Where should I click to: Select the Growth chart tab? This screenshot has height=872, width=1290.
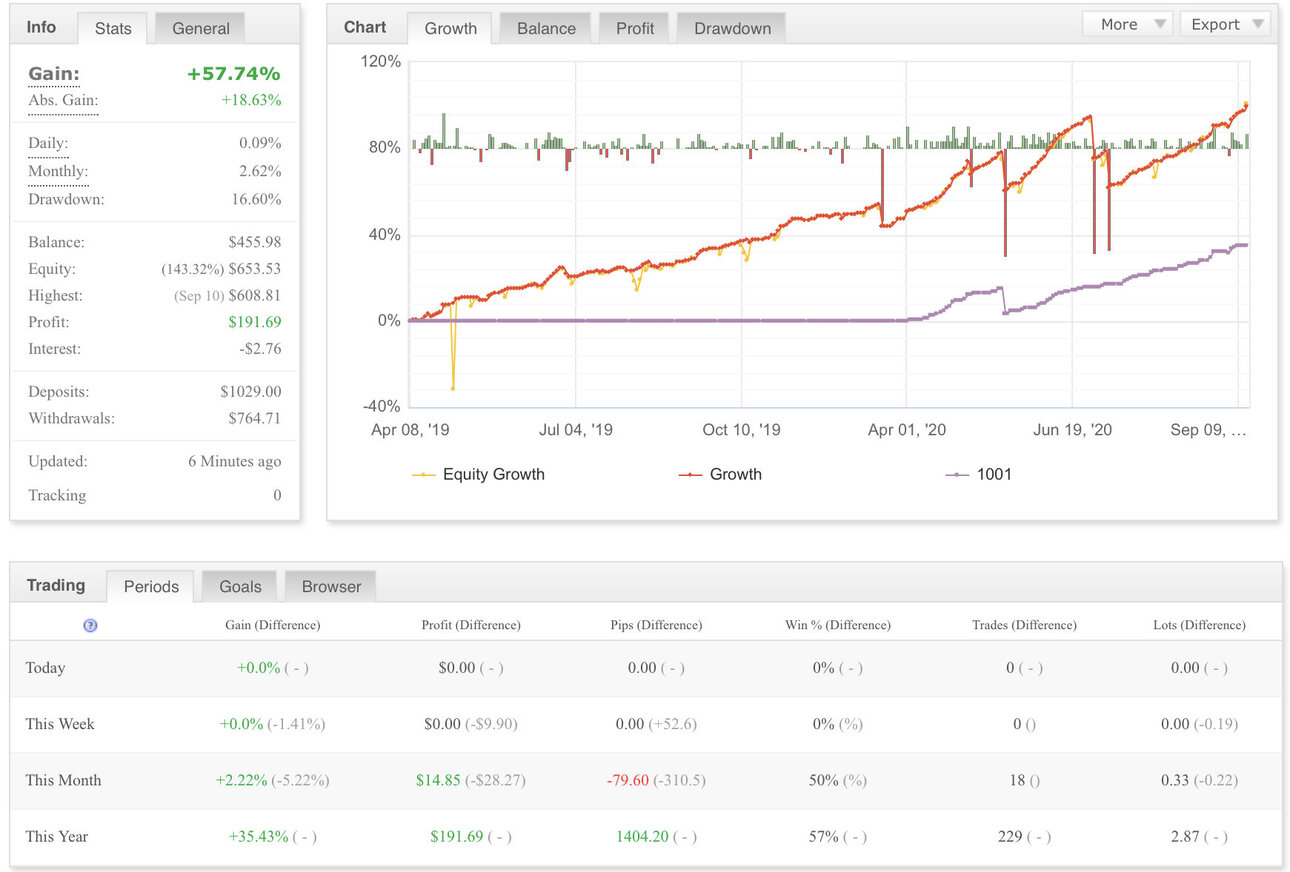click(451, 28)
